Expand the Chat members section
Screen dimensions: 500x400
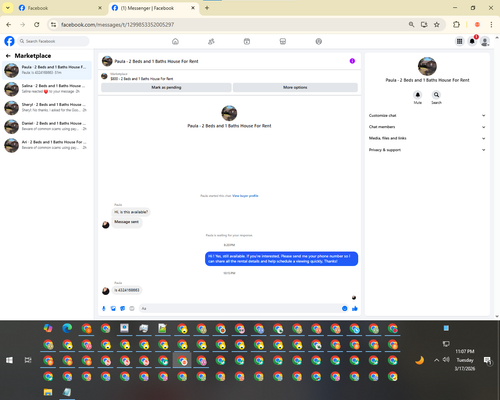(x=427, y=127)
